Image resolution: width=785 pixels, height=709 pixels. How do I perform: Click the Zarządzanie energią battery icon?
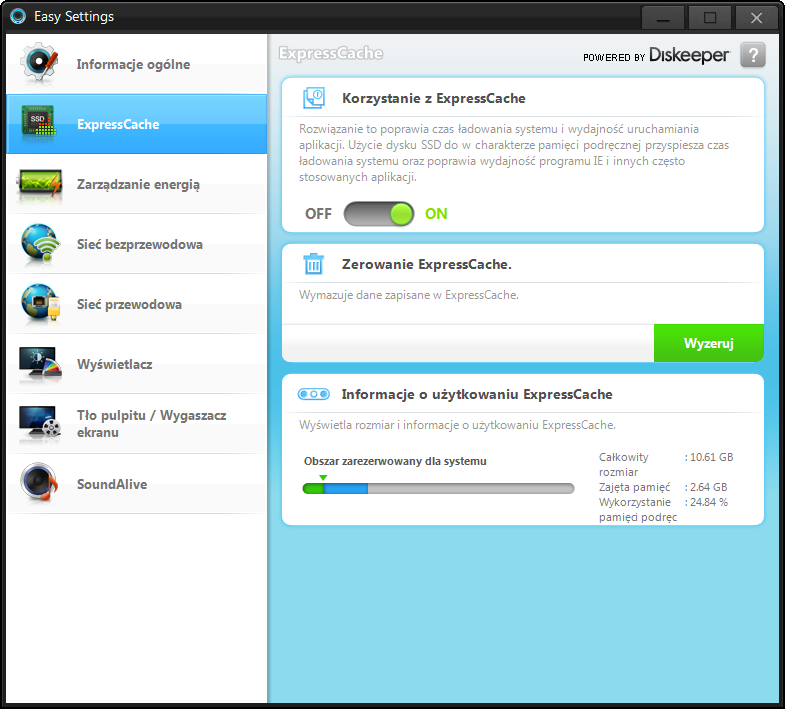click(x=40, y=184)
